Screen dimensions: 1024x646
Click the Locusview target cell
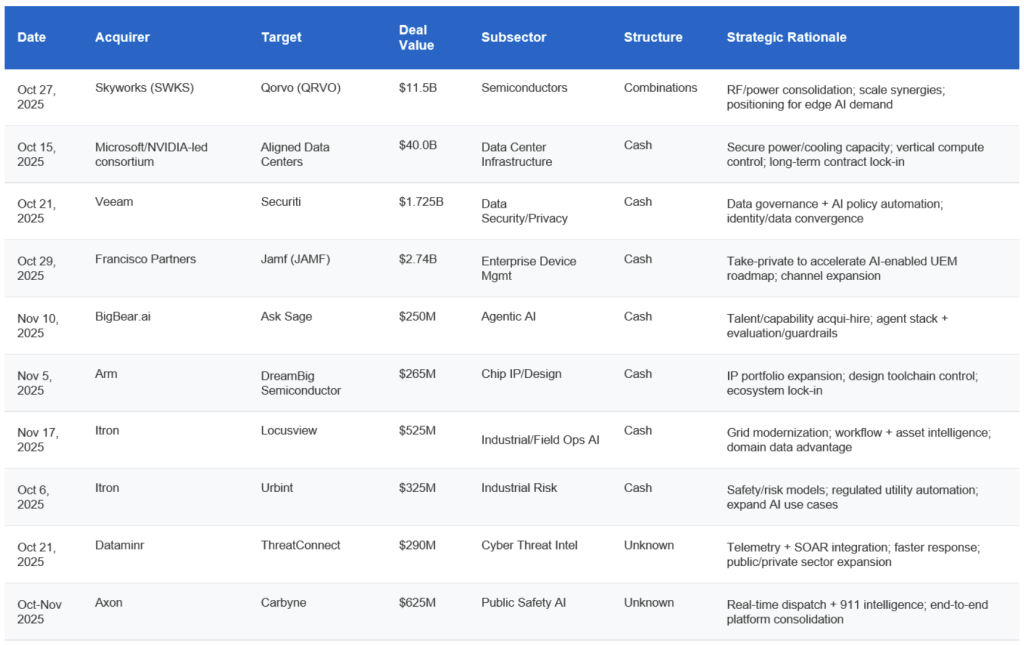tap(289, 430)
